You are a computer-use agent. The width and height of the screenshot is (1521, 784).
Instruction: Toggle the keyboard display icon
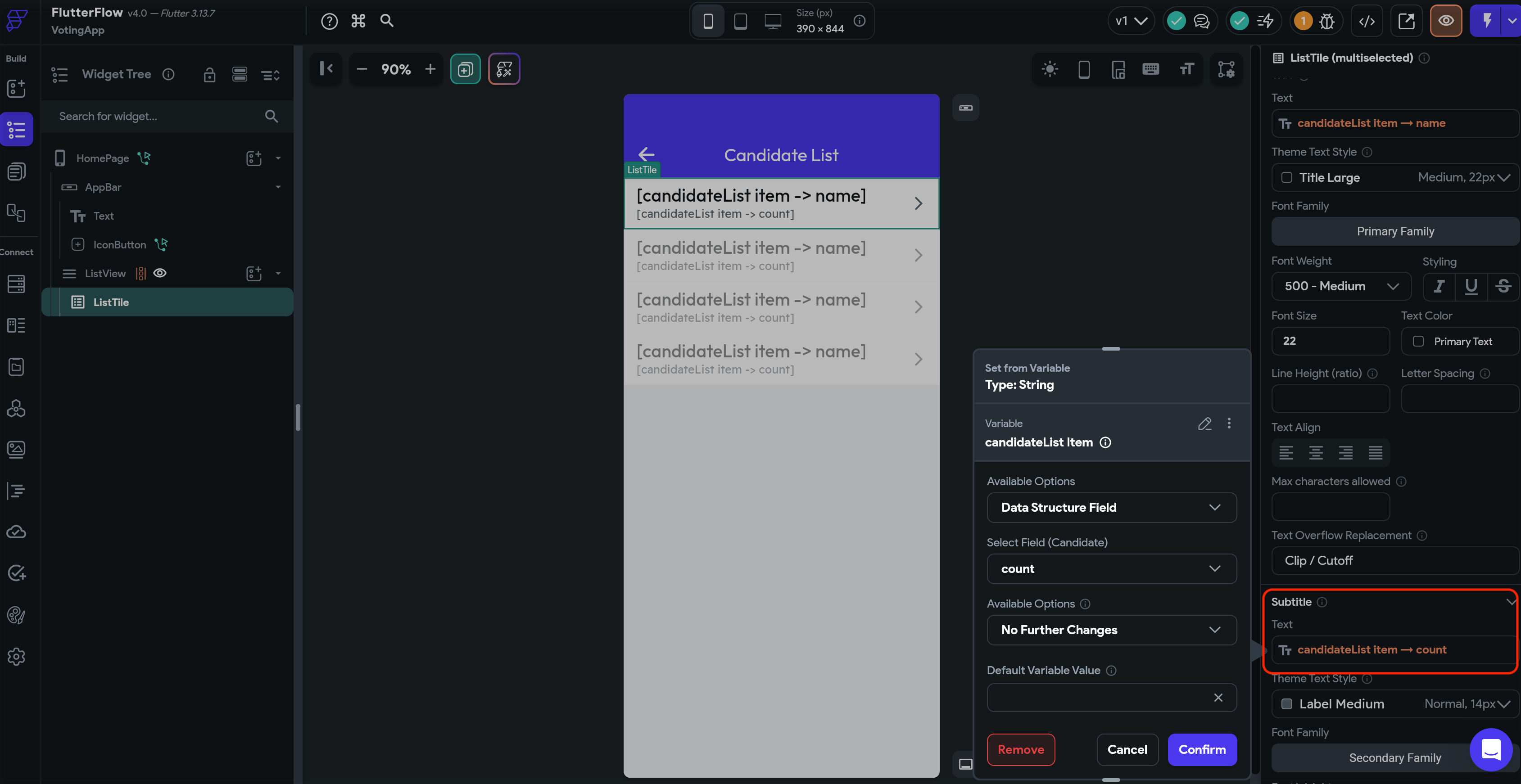tap(1151, 70)
